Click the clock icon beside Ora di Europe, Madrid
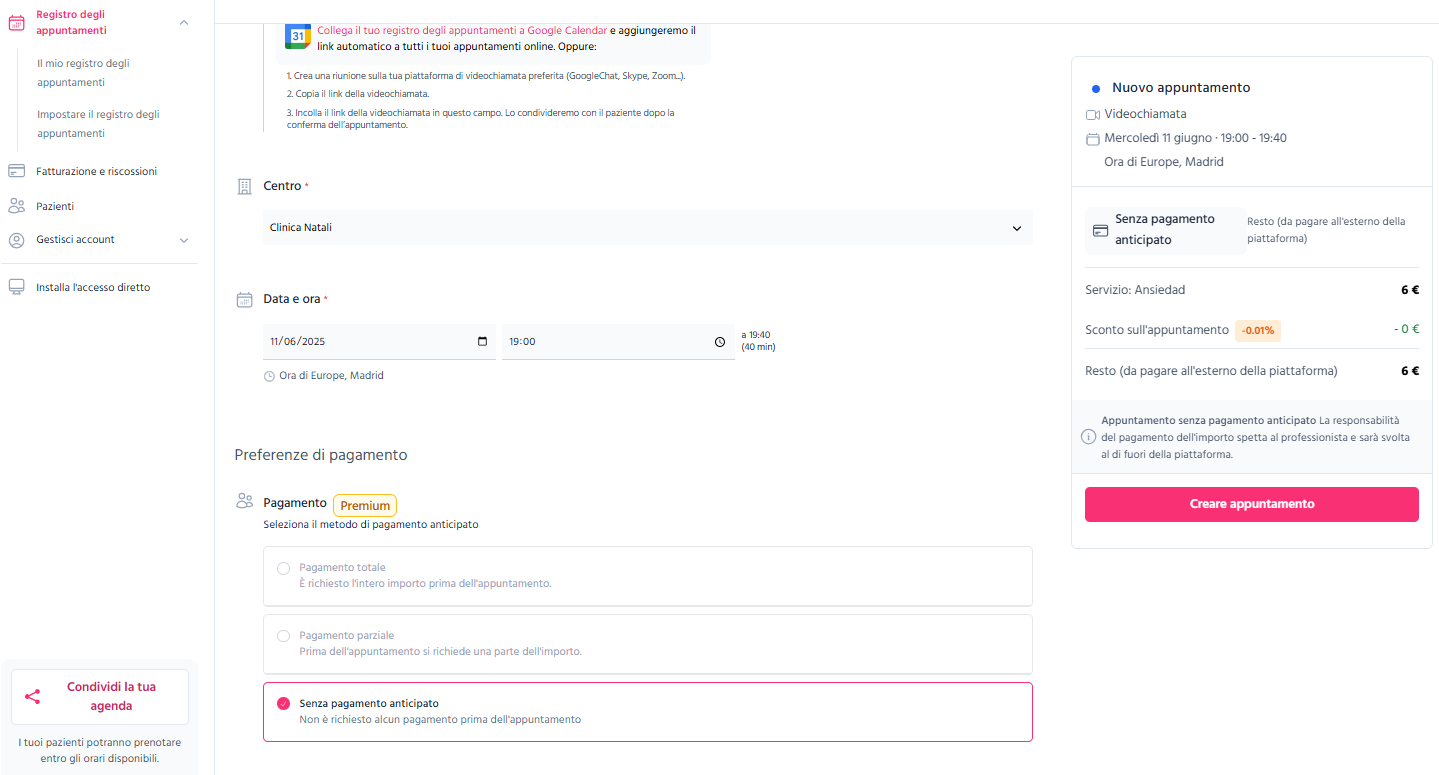 [x=269, y=376]
